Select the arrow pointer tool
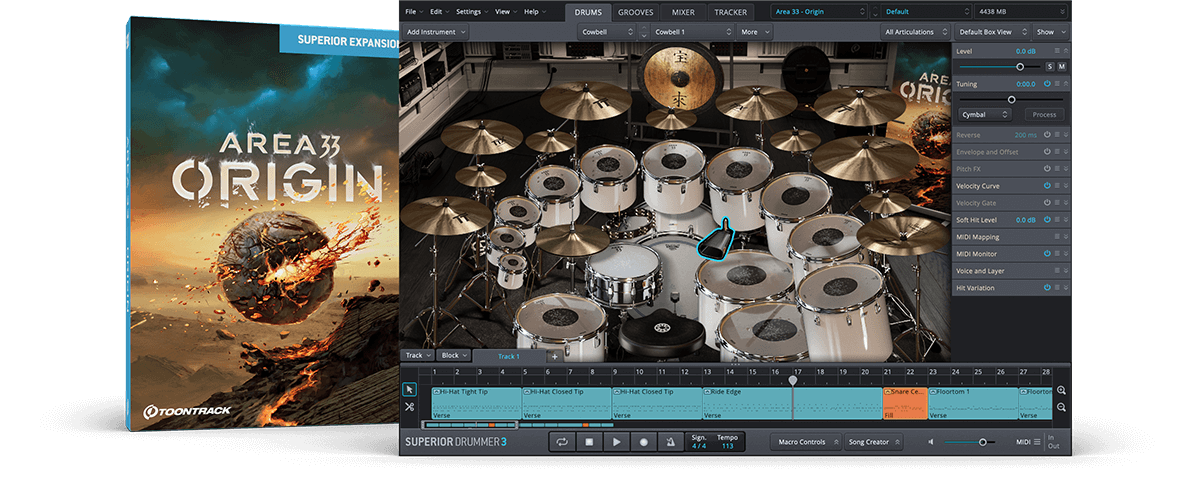Screen dimensions: 1200x488 click(409, 390)
